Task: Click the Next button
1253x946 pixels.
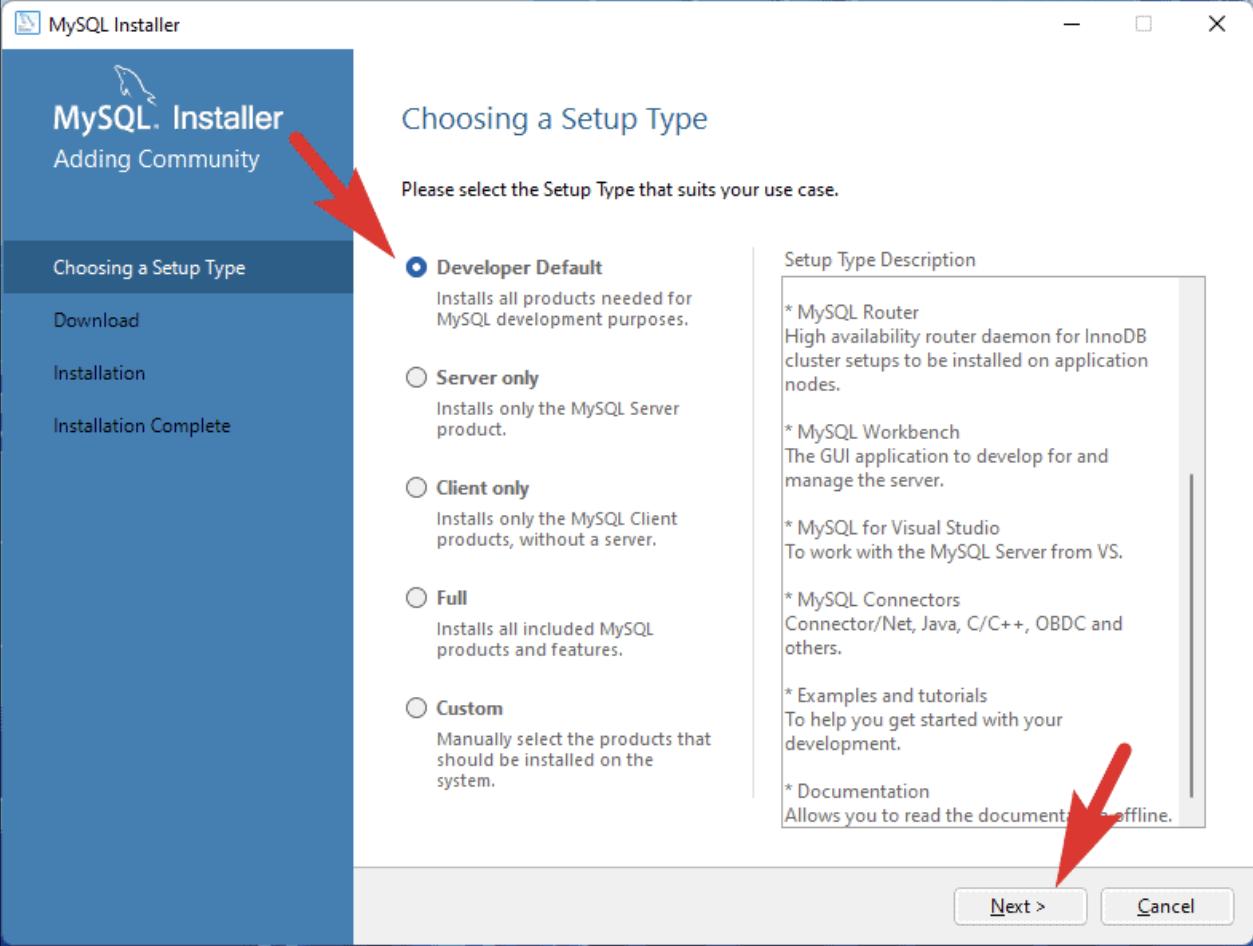Action: coord(1018,906)
